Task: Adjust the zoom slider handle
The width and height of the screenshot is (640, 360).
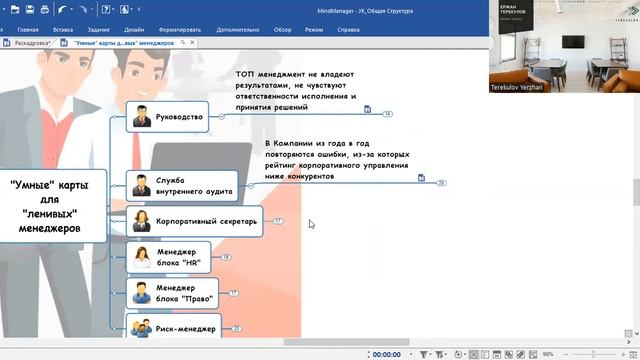Action: pyautogui.click(x=593, y=355)
